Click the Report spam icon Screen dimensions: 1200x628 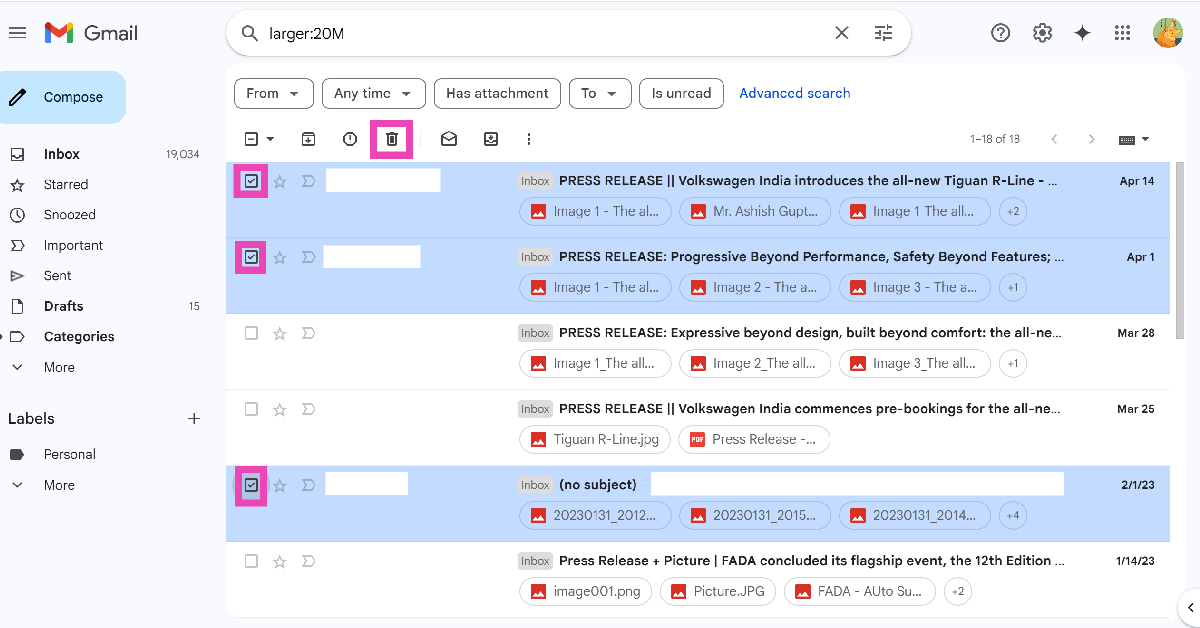point(350,139)
